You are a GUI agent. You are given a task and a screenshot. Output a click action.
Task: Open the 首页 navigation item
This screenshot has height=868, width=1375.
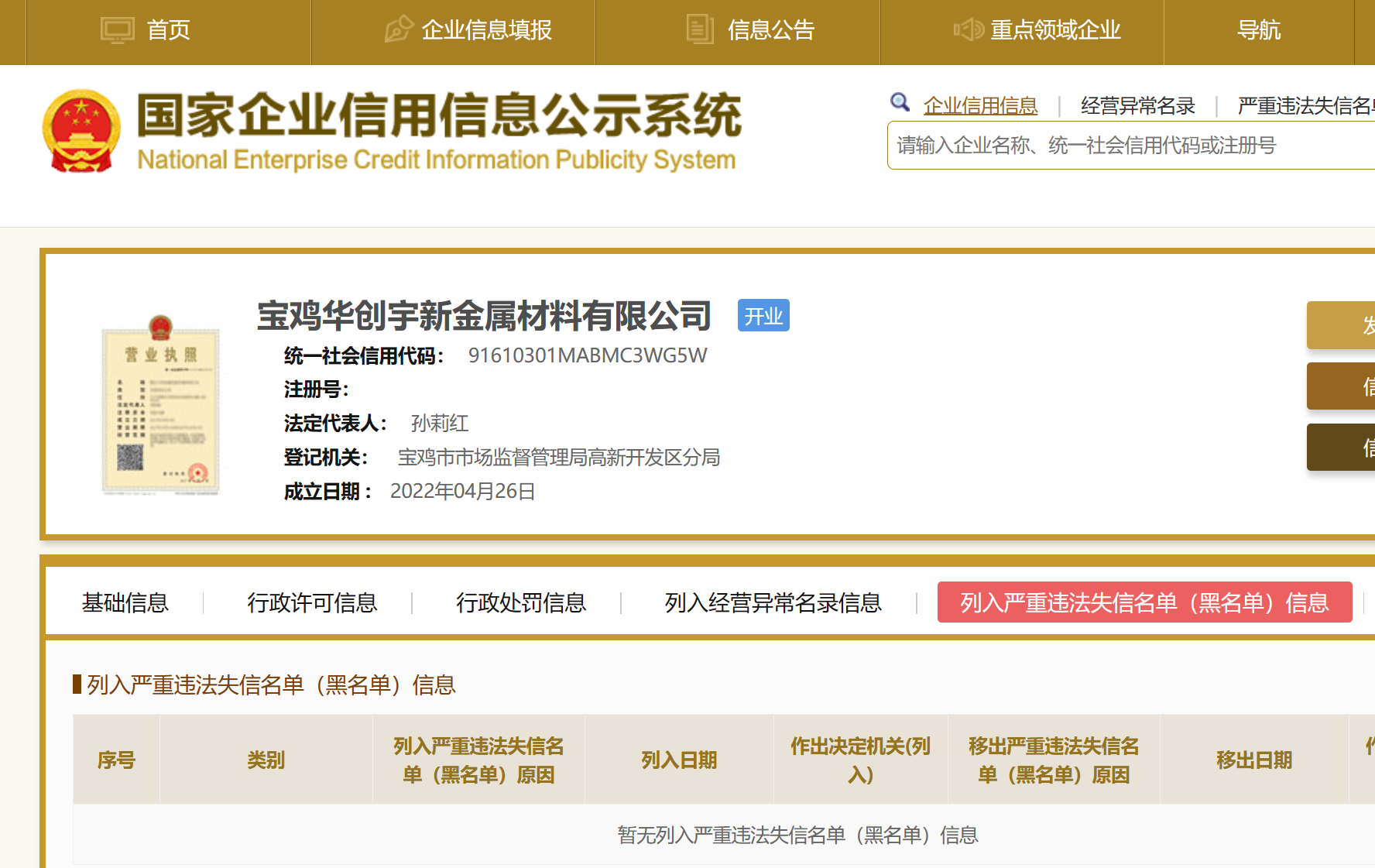[169, 32]
